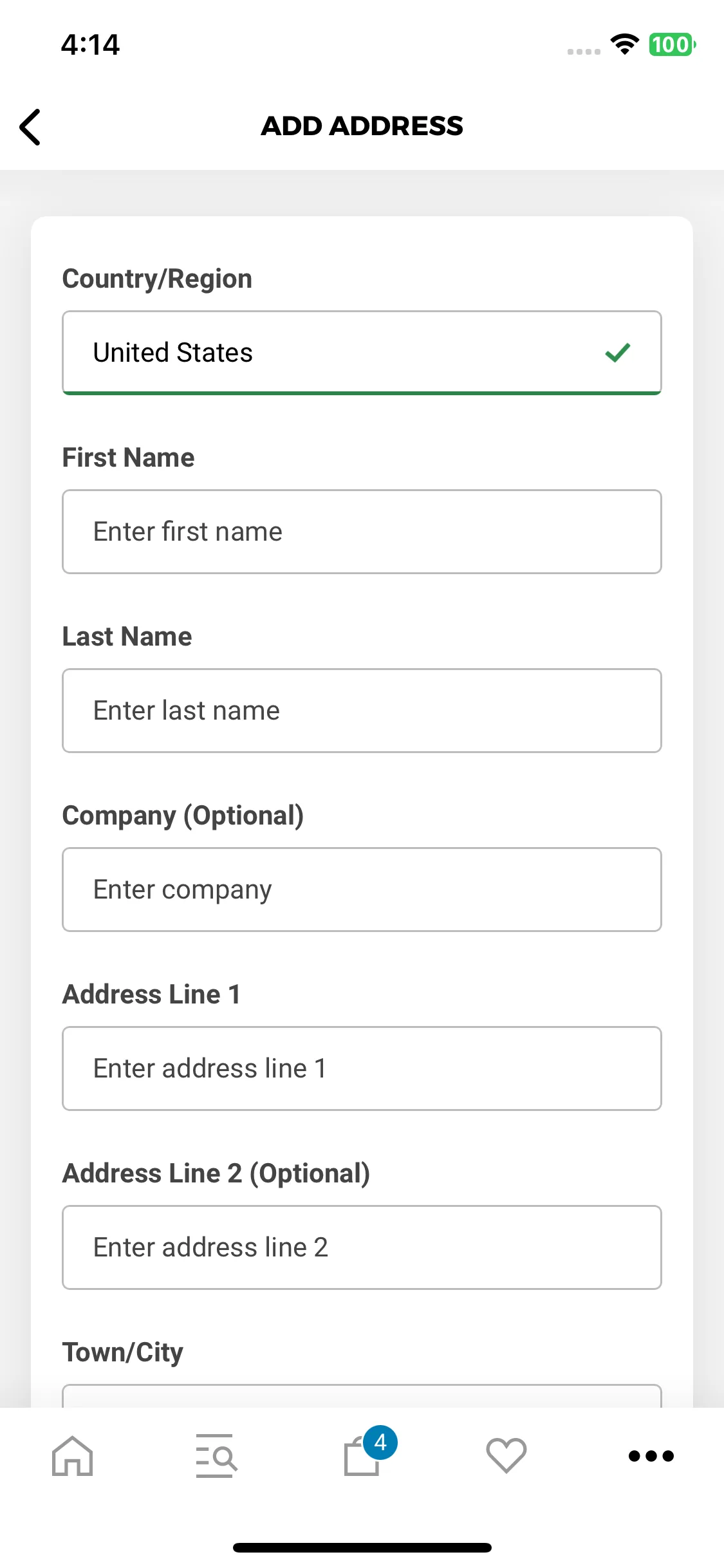Open the search and browse icon
Viewport: 724px width, 1568px height.
click(x=217, y=1455)
